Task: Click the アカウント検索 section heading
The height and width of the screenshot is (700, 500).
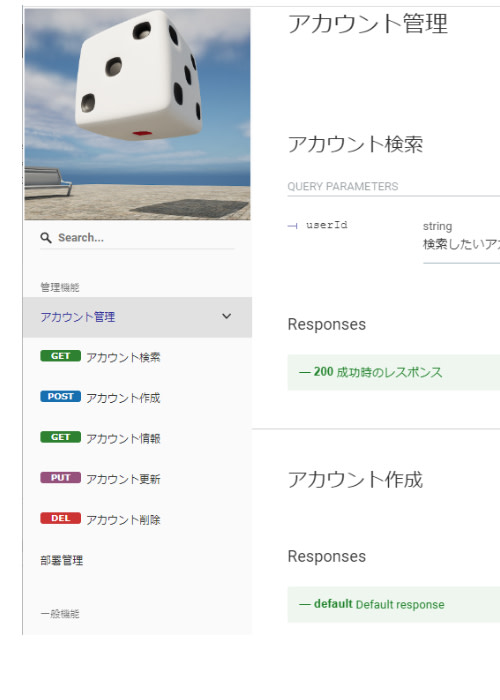Action: click(355, 144)
